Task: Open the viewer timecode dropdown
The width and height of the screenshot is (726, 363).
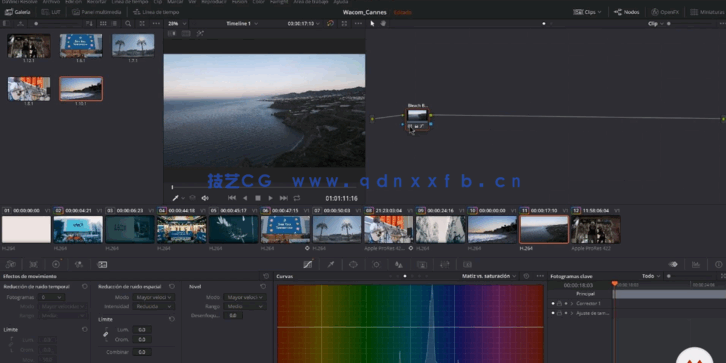Action: click(304, 23)
